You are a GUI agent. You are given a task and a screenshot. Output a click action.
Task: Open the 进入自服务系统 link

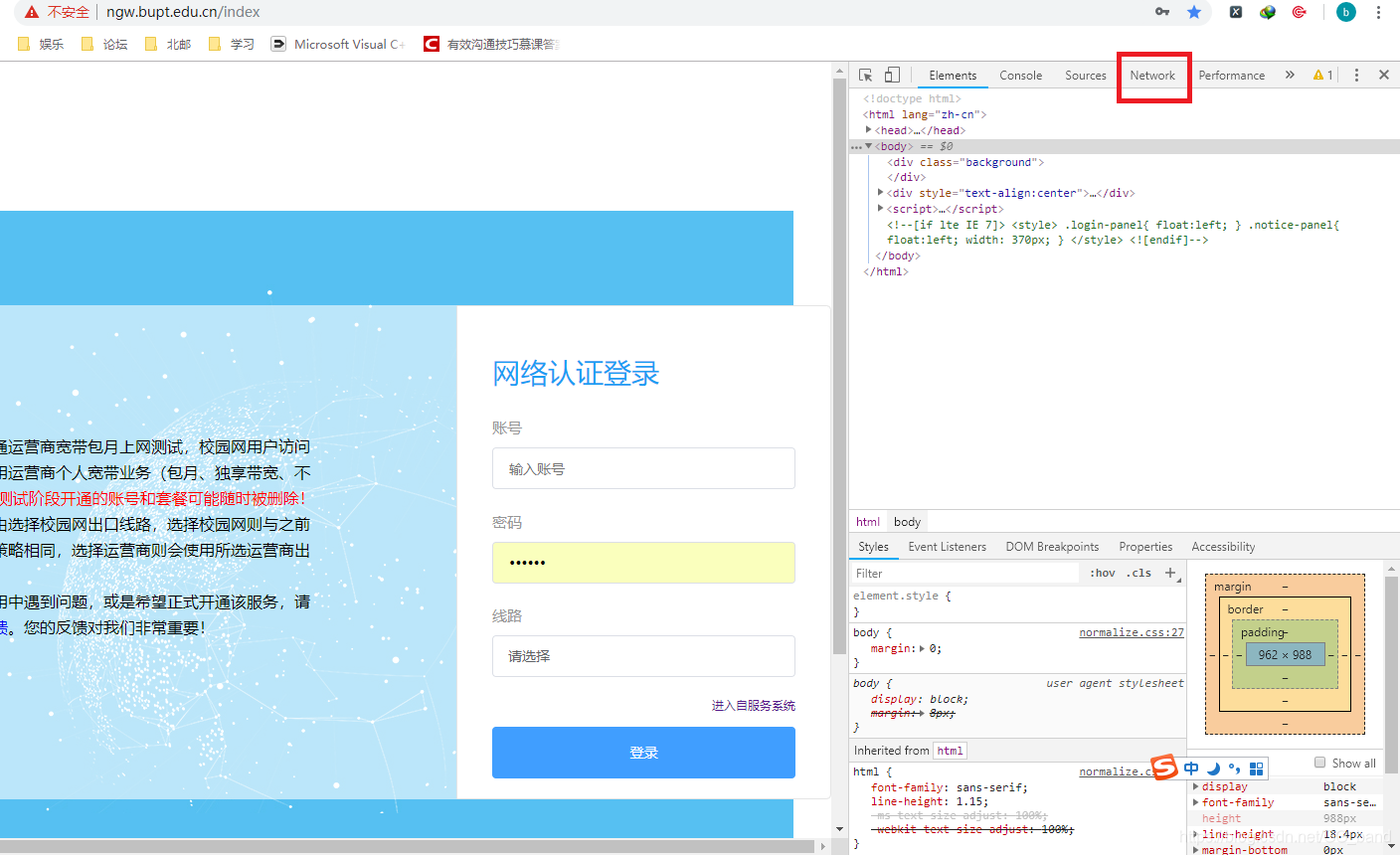pos(754,706)
